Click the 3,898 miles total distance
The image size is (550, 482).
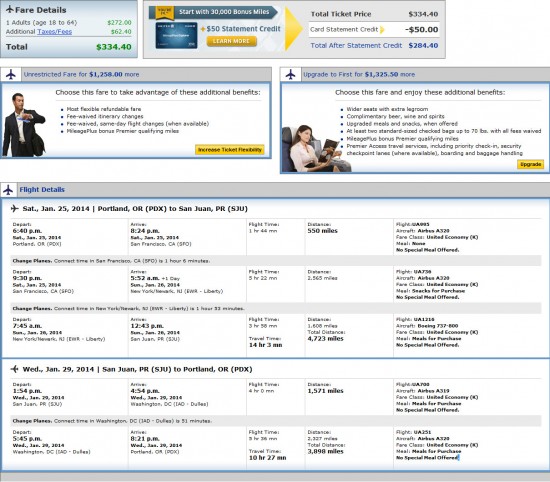coord(326,452)
